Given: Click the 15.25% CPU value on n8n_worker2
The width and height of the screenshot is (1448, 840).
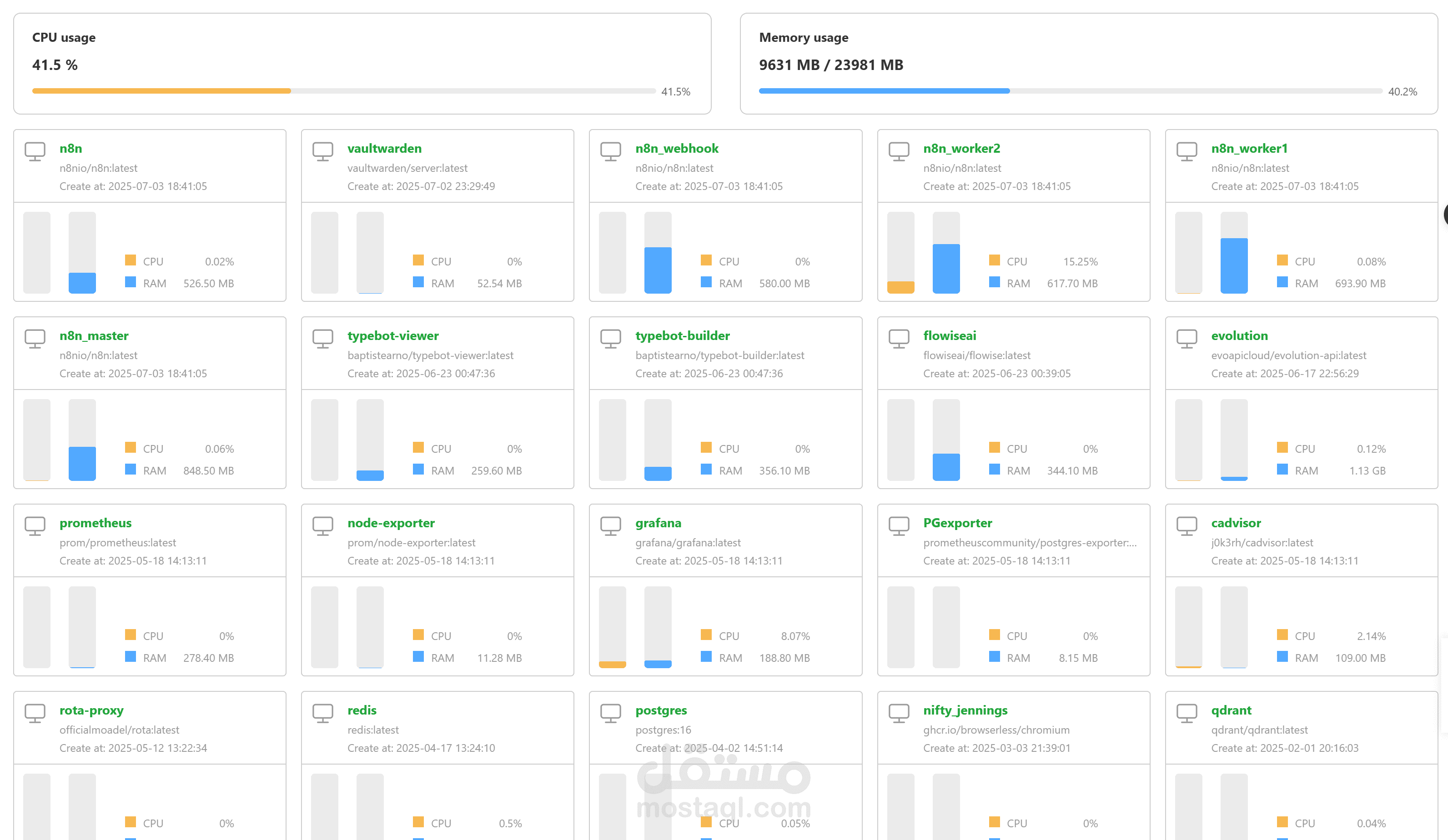Looking at the screenshot, I should [1080, 261].
